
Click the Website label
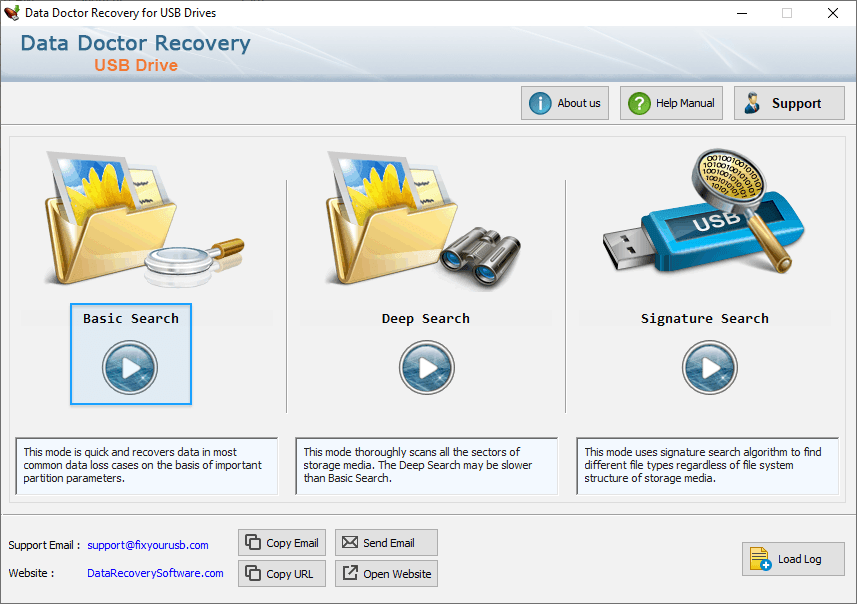point(31,573)
